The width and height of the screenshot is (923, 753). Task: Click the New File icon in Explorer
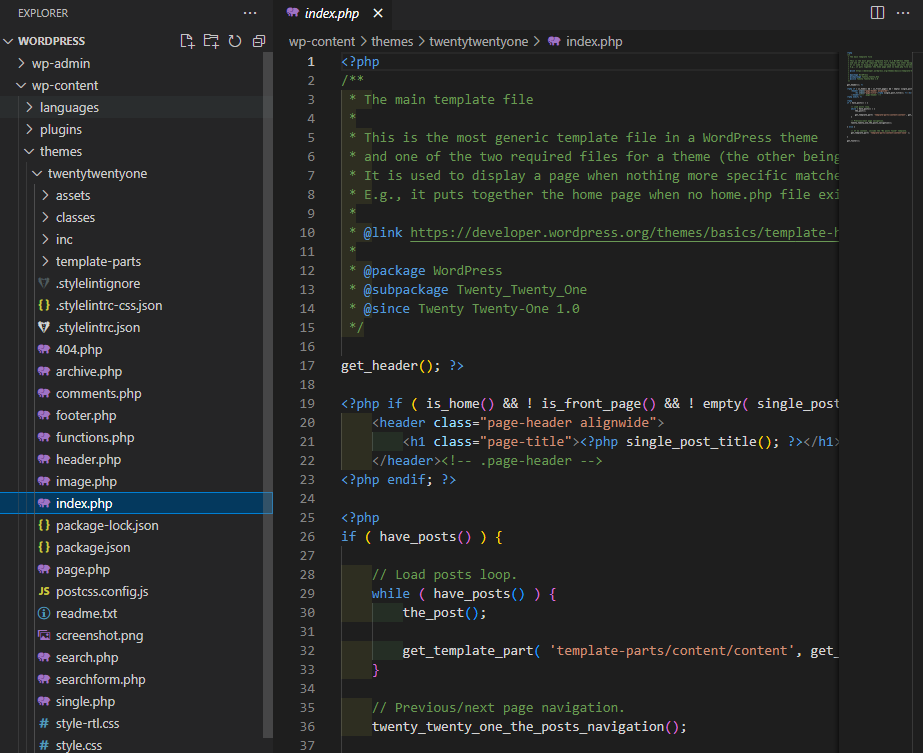pyautogui.click(x=187, y=41)
